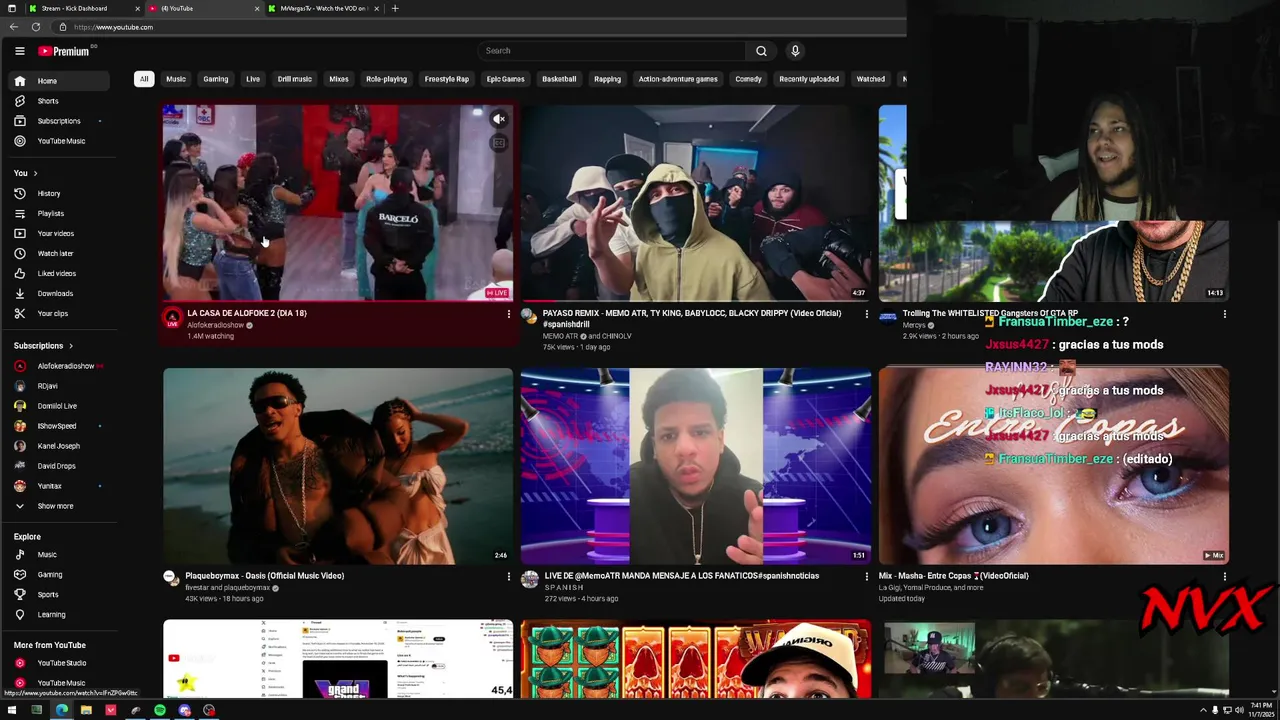The height and width of the screenshot is (720, 1280).
Task: Open the La Casa de Alofoke live thumbnail
Action: [338, 203]
